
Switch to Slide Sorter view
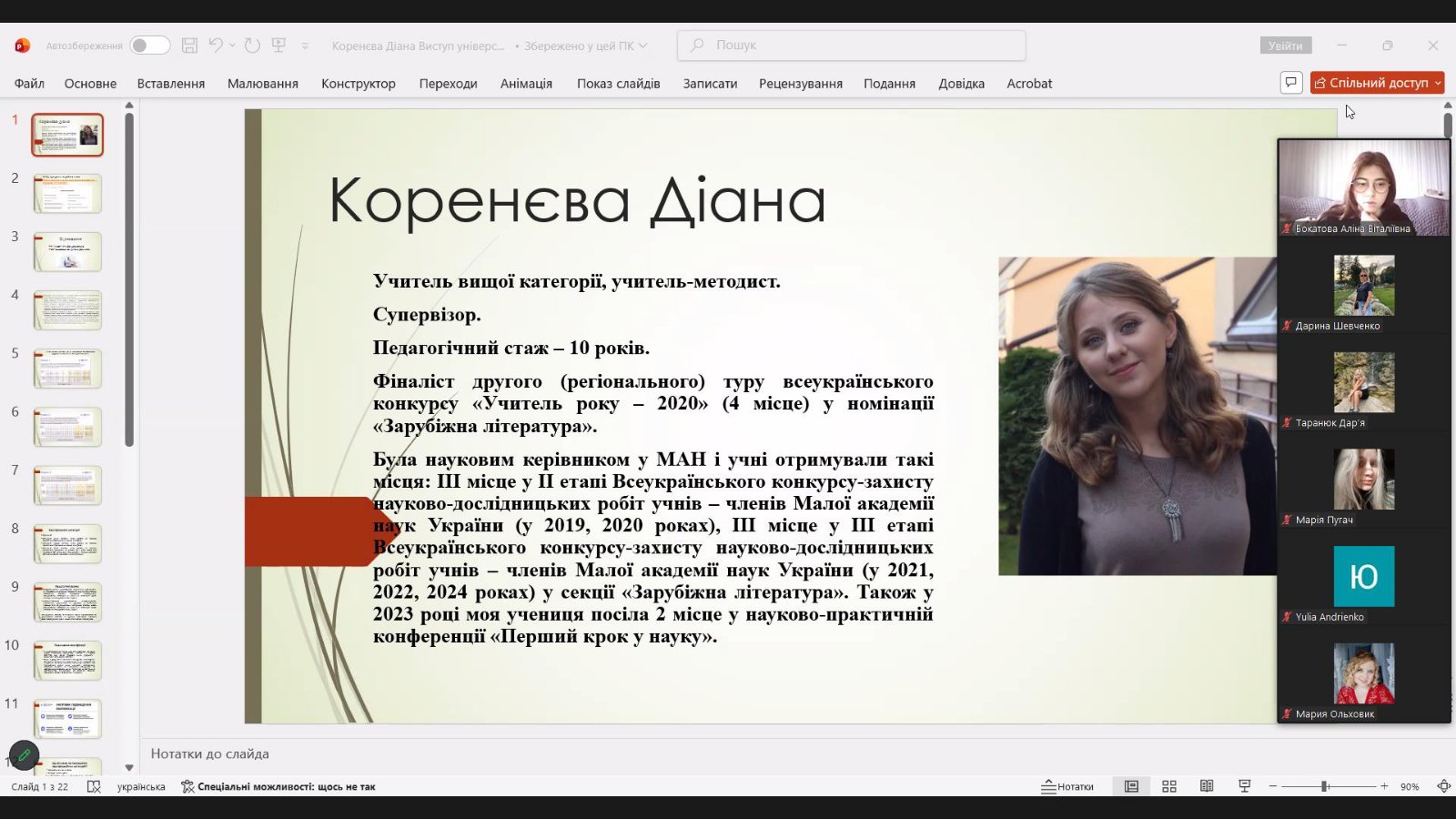click(x=1169, y=786)
